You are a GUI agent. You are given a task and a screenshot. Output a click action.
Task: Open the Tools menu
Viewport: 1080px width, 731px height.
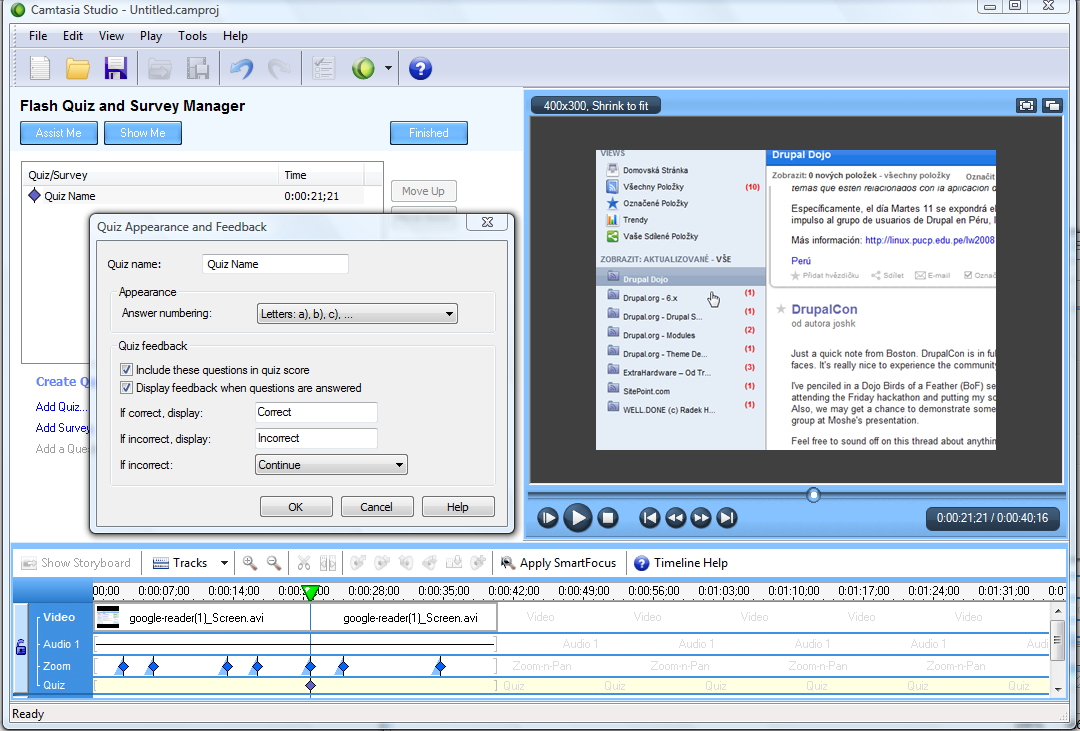tap(192, 36)
